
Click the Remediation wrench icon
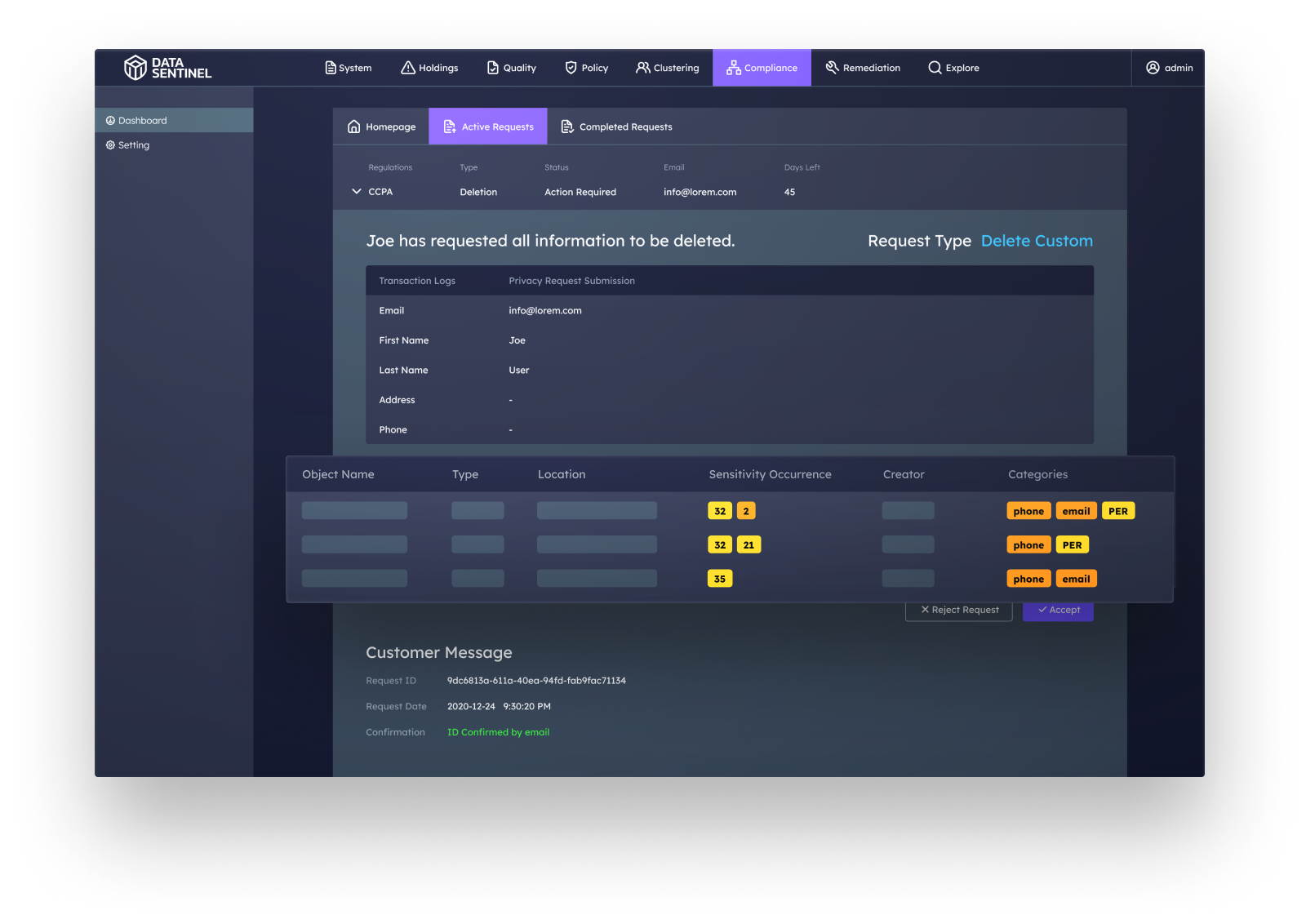830,68
